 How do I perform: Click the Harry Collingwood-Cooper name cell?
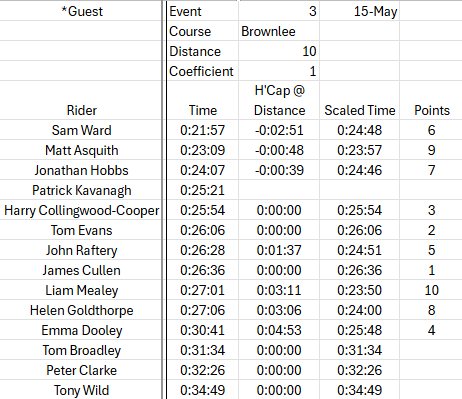coord(81,210)
